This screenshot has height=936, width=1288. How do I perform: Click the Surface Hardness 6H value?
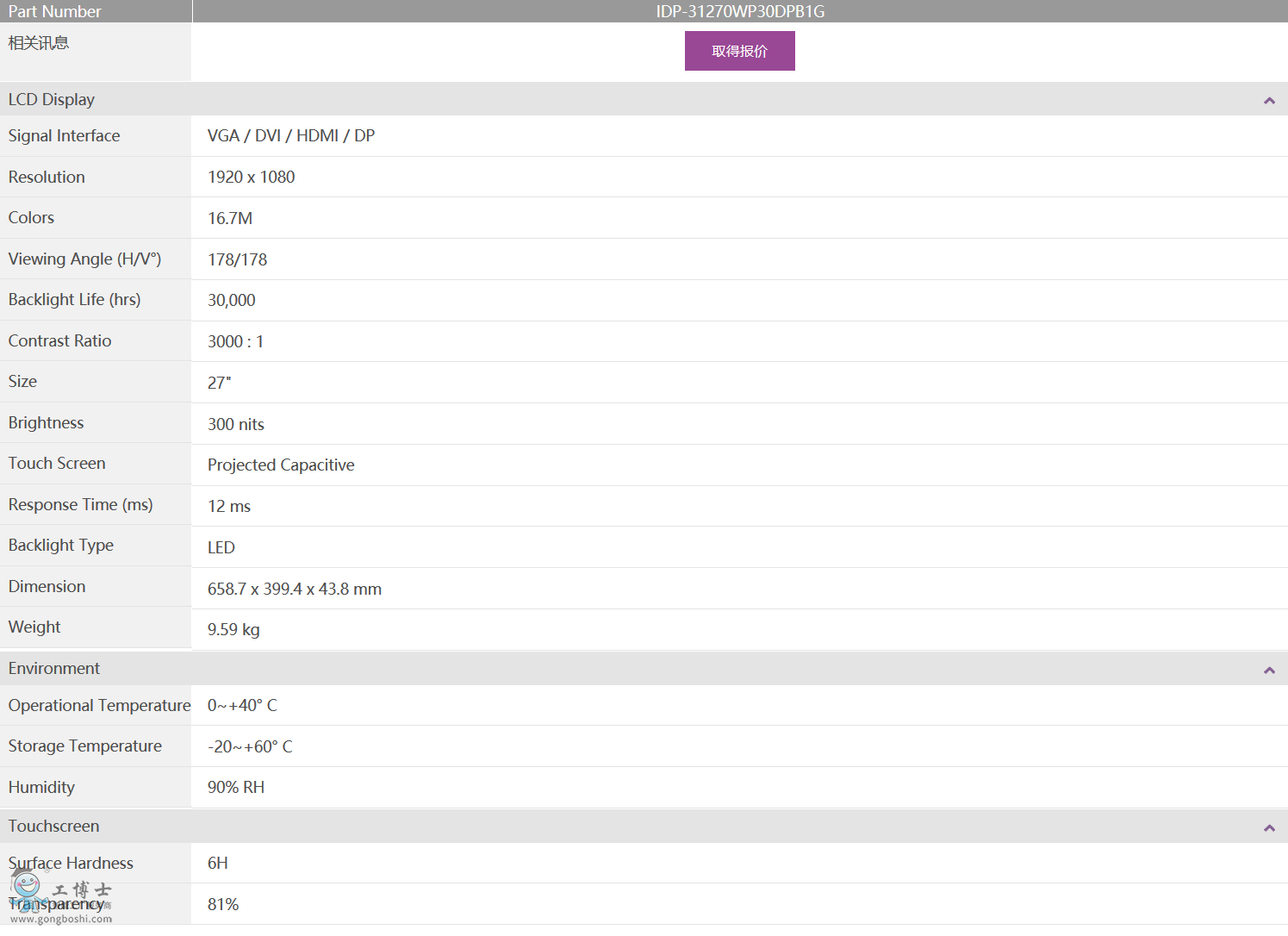point(218,864)
